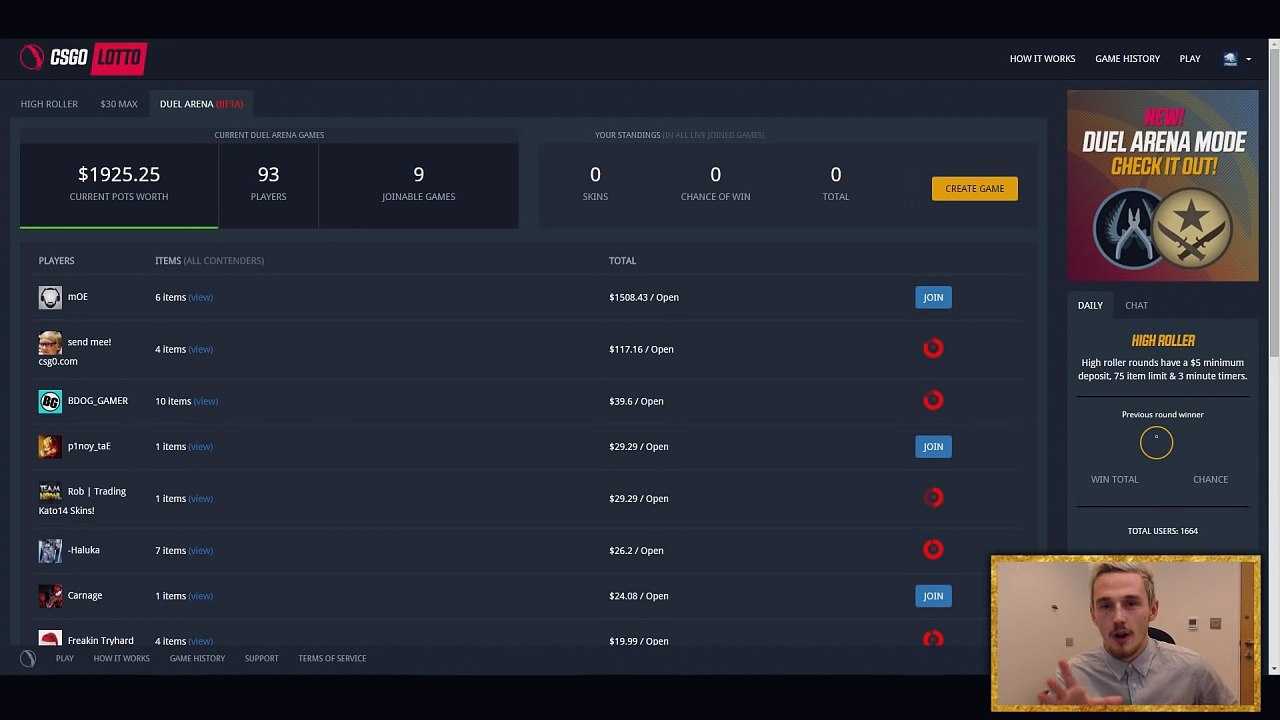View BDOG_GAMER's 10 items
Image resolution: width=1280 pixels, height=720 pixels.
coord(206,401)
